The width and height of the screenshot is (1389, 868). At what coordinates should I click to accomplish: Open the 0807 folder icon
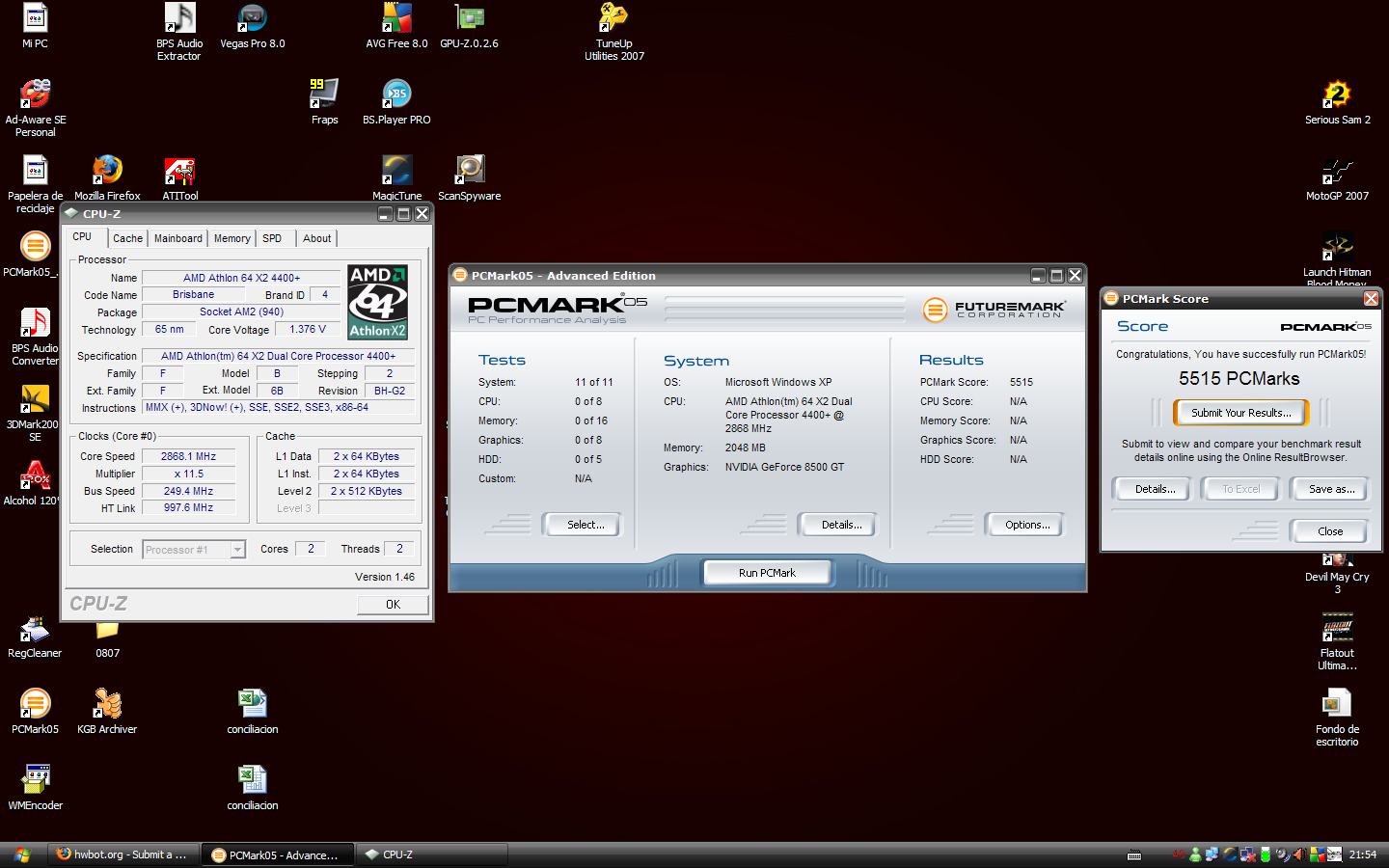[107, 637]
